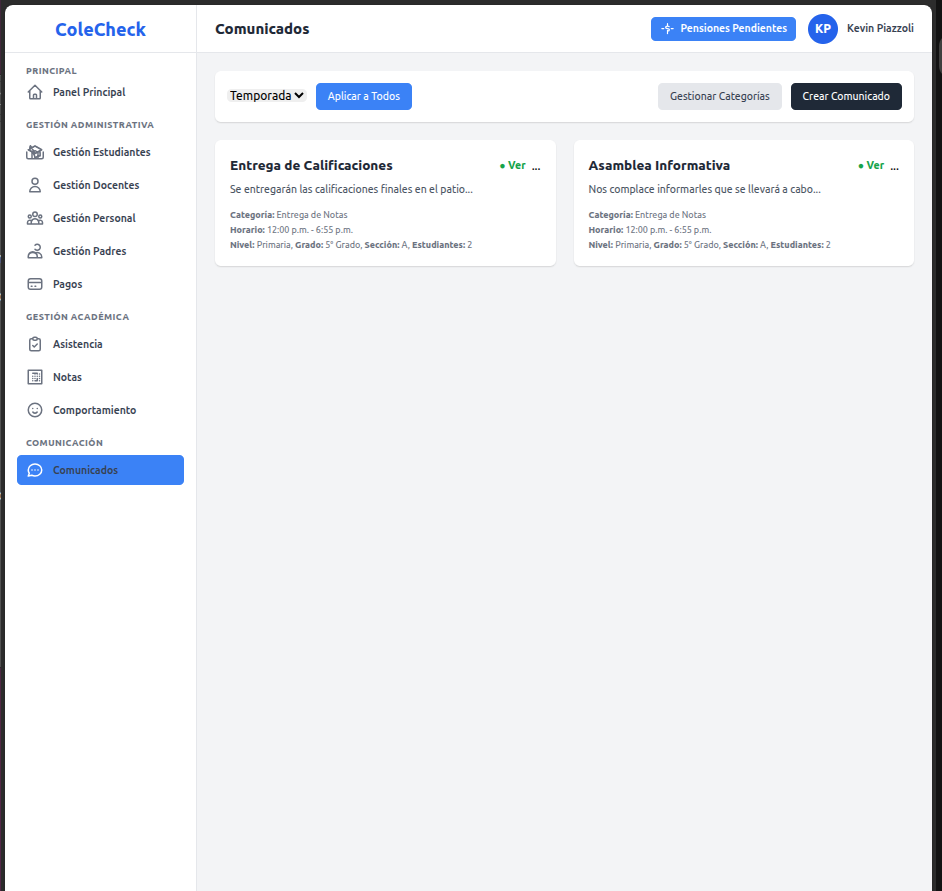Screen dimensions: 942x891
Task: Open the Pensiones Pendientes button
Action: [723, 29]
